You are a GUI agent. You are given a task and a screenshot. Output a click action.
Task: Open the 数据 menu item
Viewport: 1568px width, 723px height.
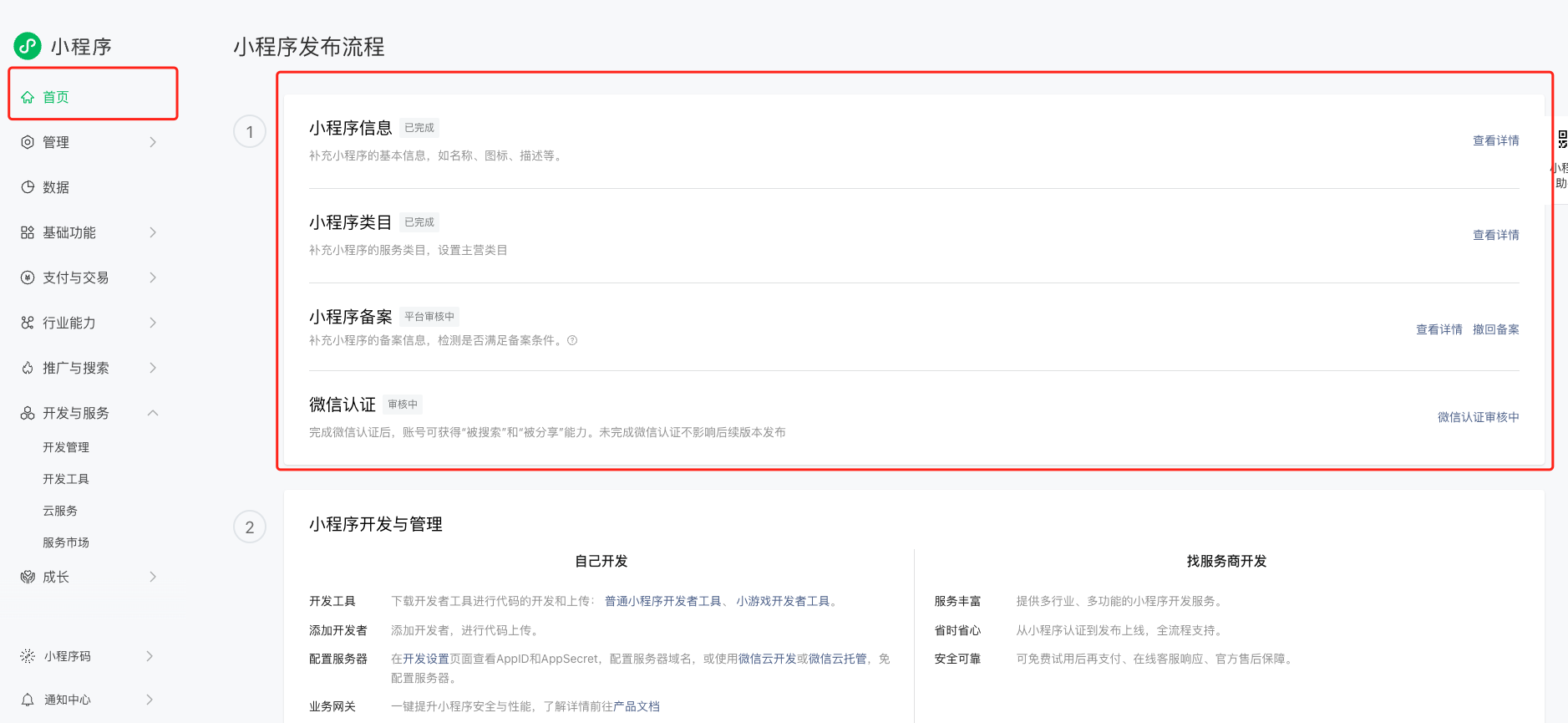[56, 187]
